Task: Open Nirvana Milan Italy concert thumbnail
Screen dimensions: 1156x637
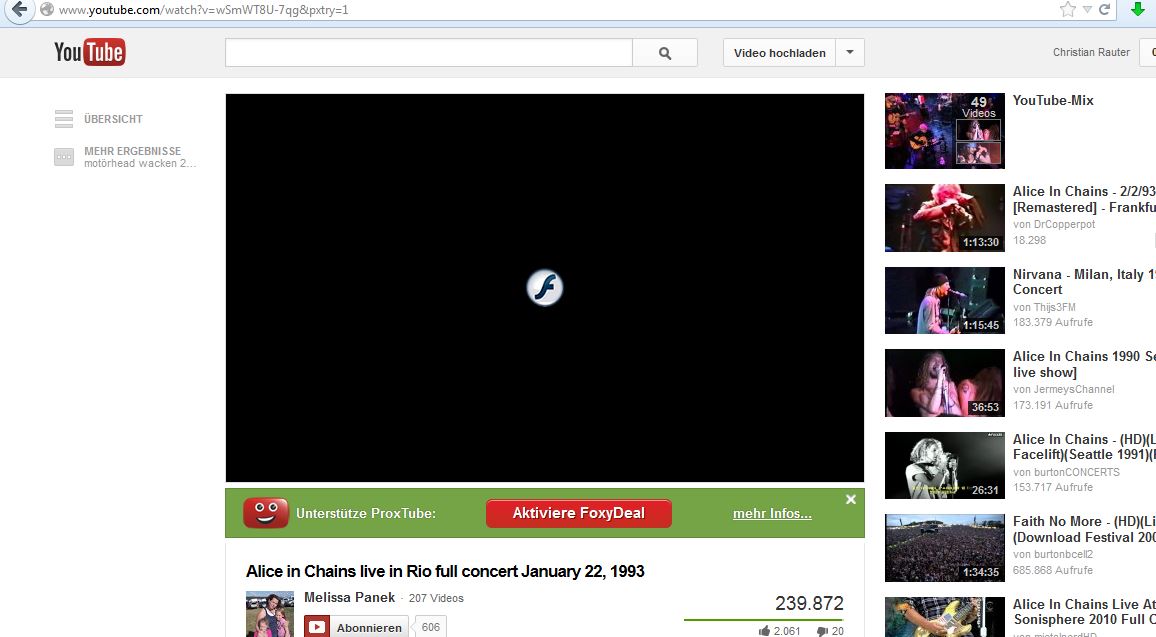Action: tap(944, 301)
